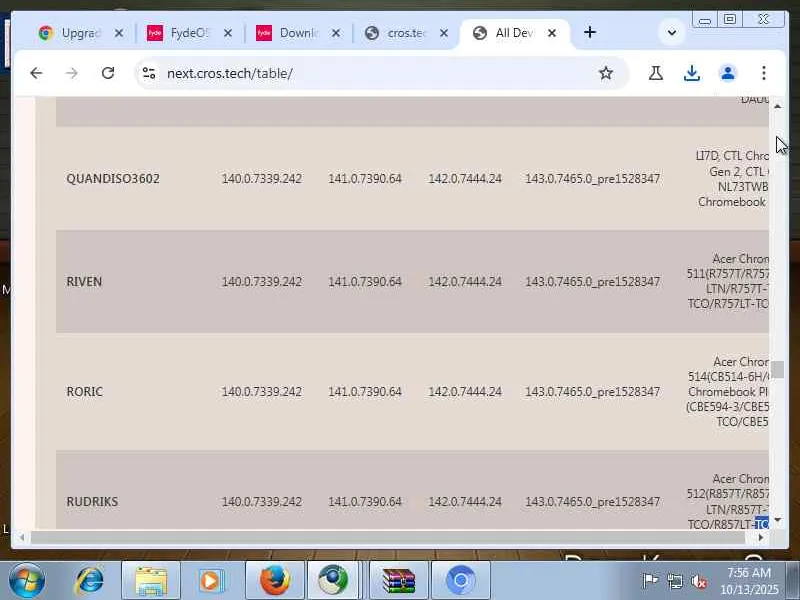The width and height of the screenshot is (800, 600).
Task: Reload the cros.tech table page
Action: [108, 73]
